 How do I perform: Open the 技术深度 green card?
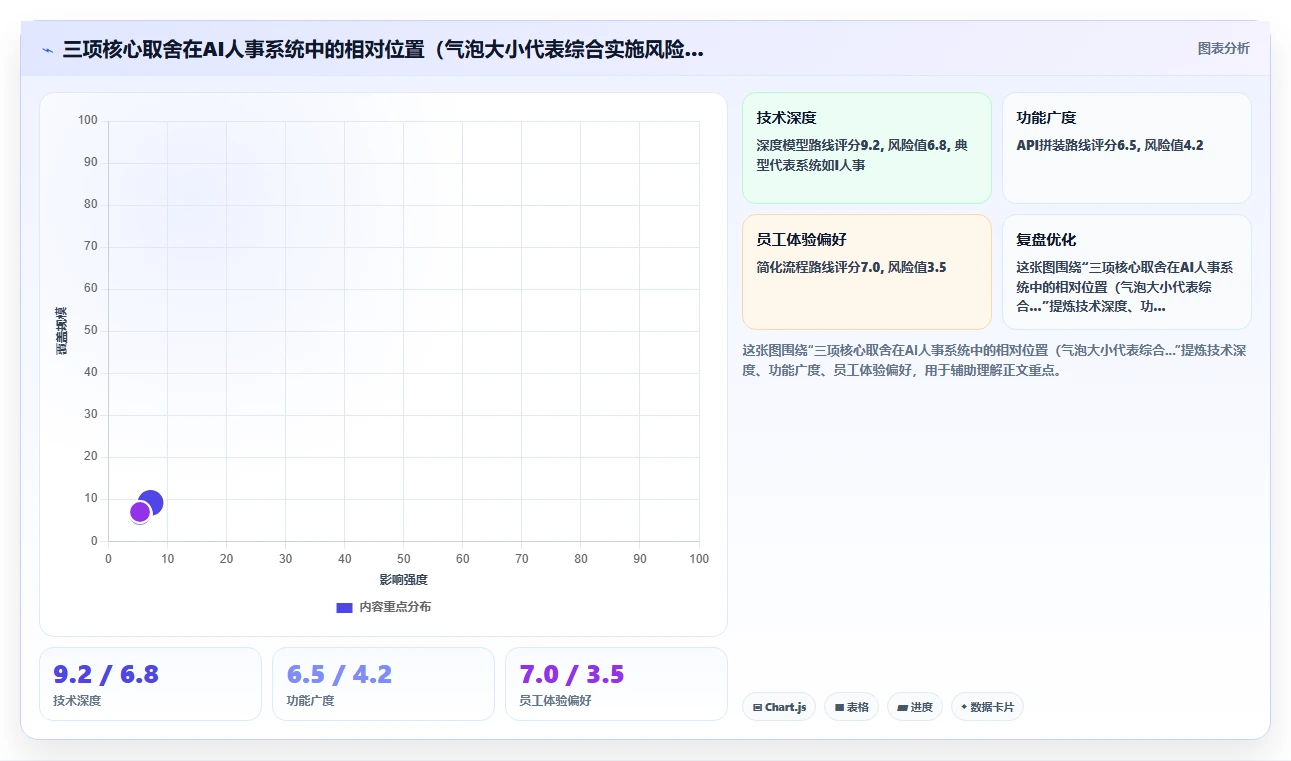point(866,148)
